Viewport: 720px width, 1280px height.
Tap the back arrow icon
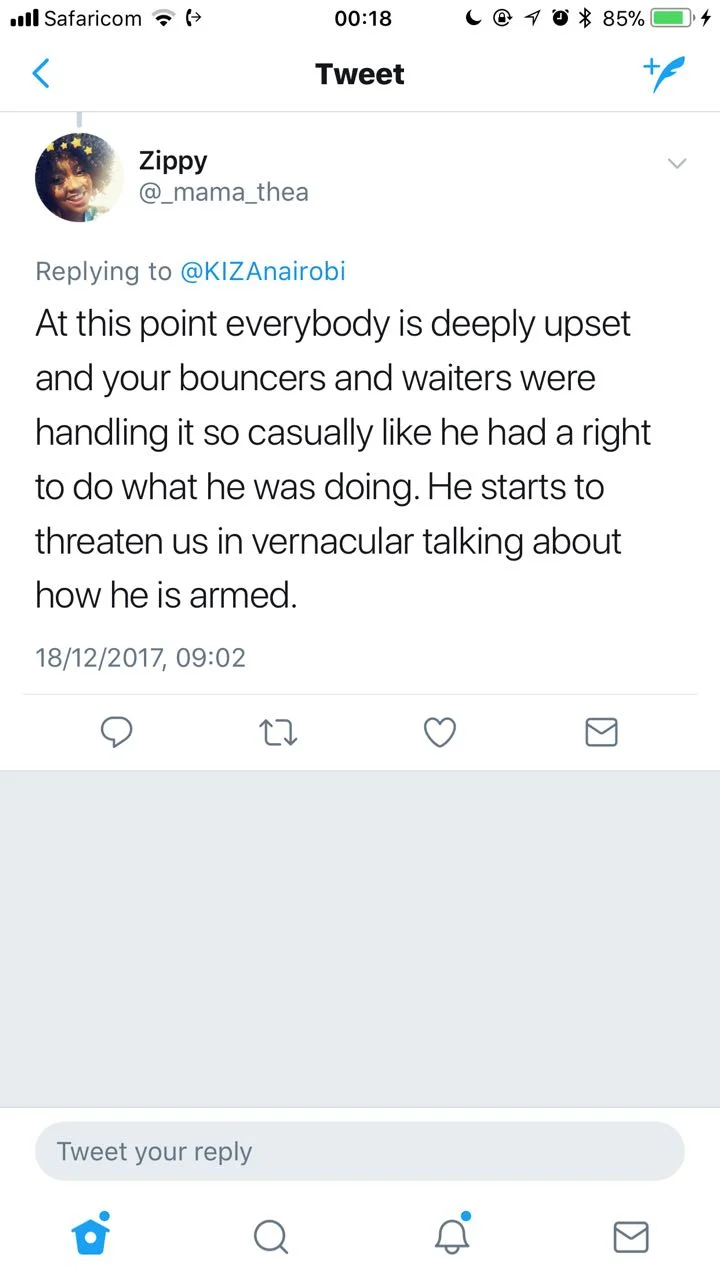point(41,74)
